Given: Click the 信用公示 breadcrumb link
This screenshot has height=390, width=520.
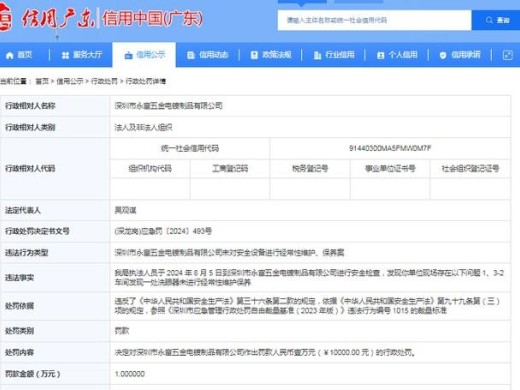Looking at the screenshot, I should coord(70,81).
